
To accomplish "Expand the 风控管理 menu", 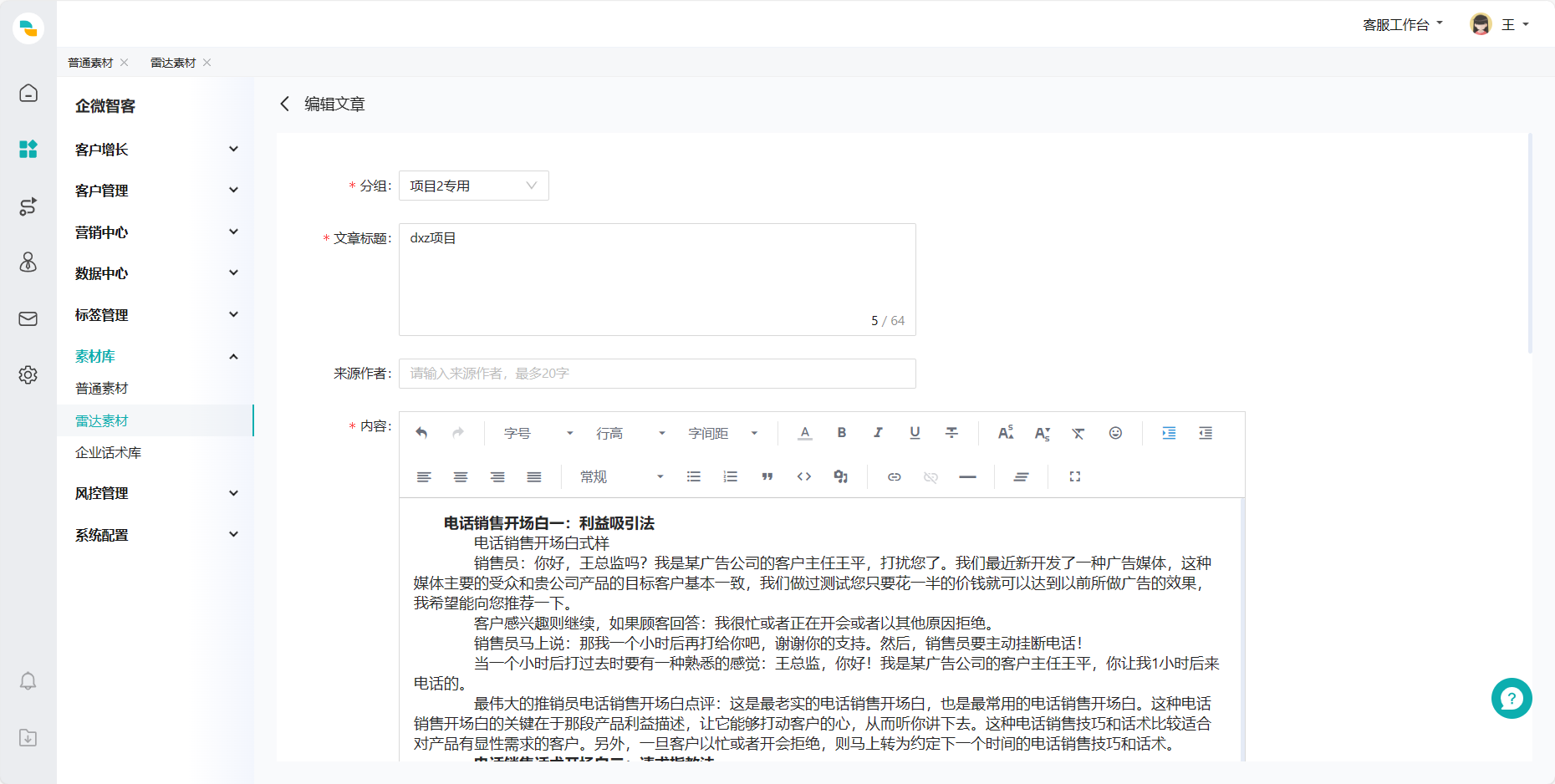I will point(156,493).
